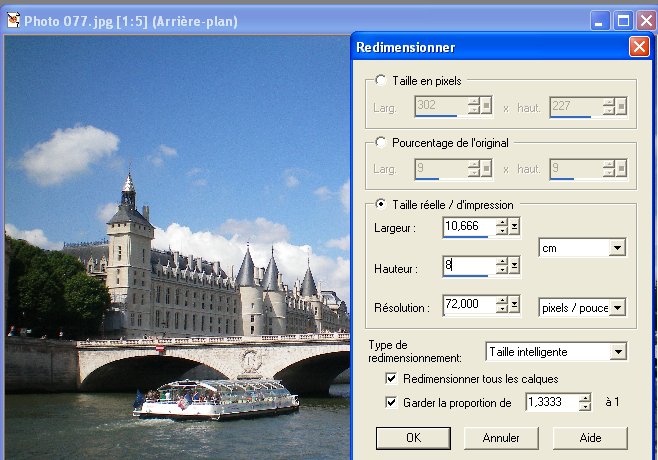Viewport: 658px width, 460px height.
Task: Decrease the Largeur value with down arrow
Action: pos(502,231)
